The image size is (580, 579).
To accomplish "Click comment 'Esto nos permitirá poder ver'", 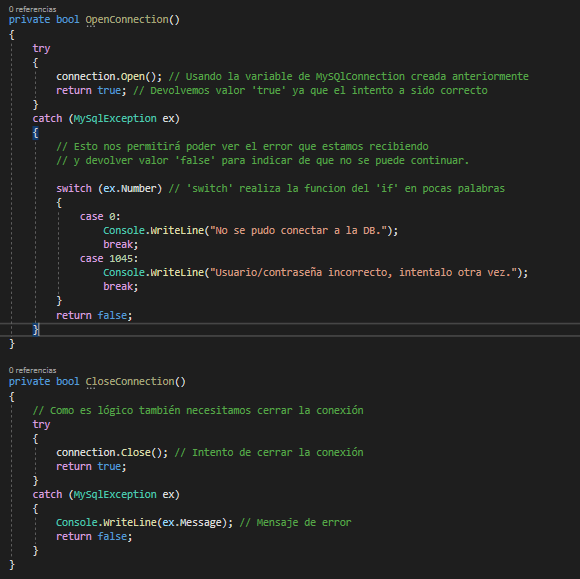I will click(x=242, y=147).
